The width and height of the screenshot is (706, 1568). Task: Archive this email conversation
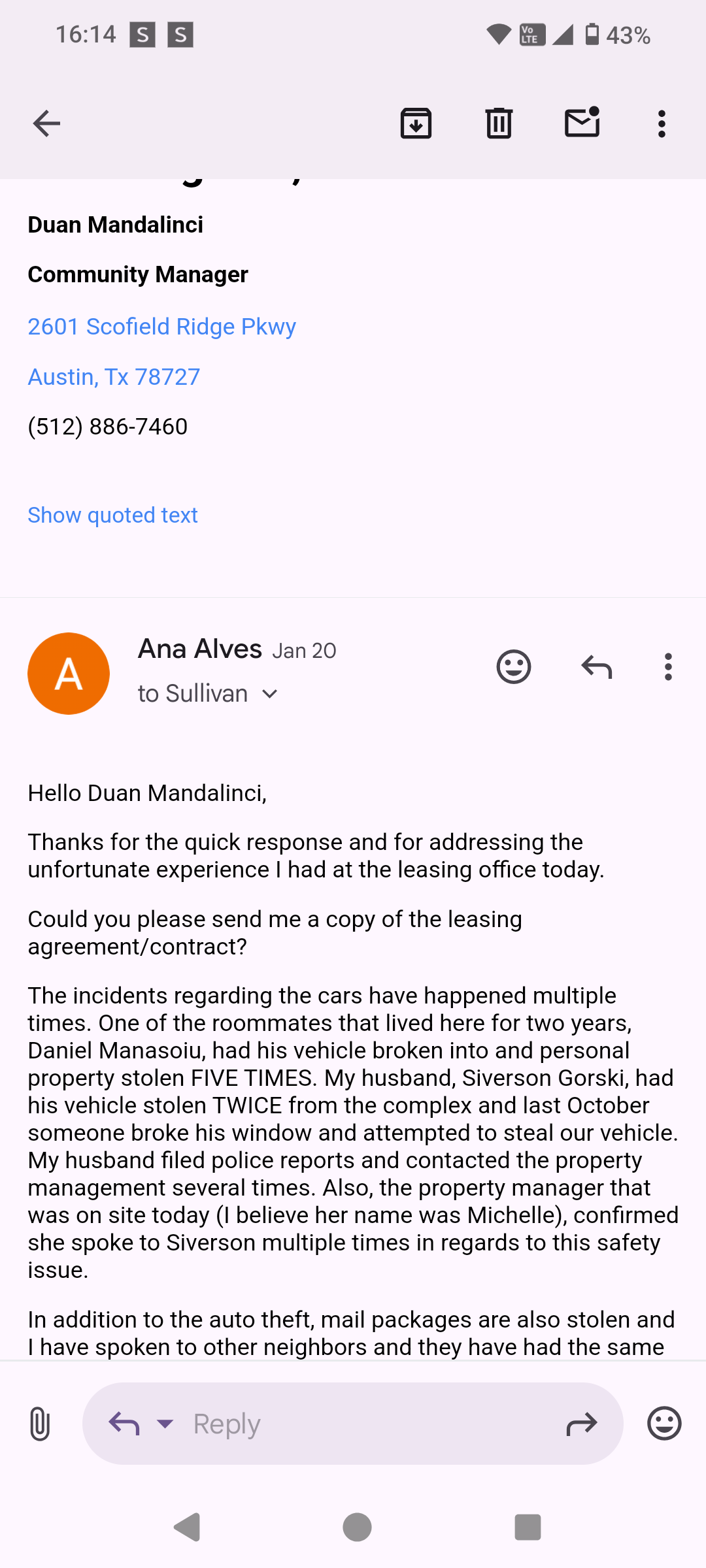(416, 123)
